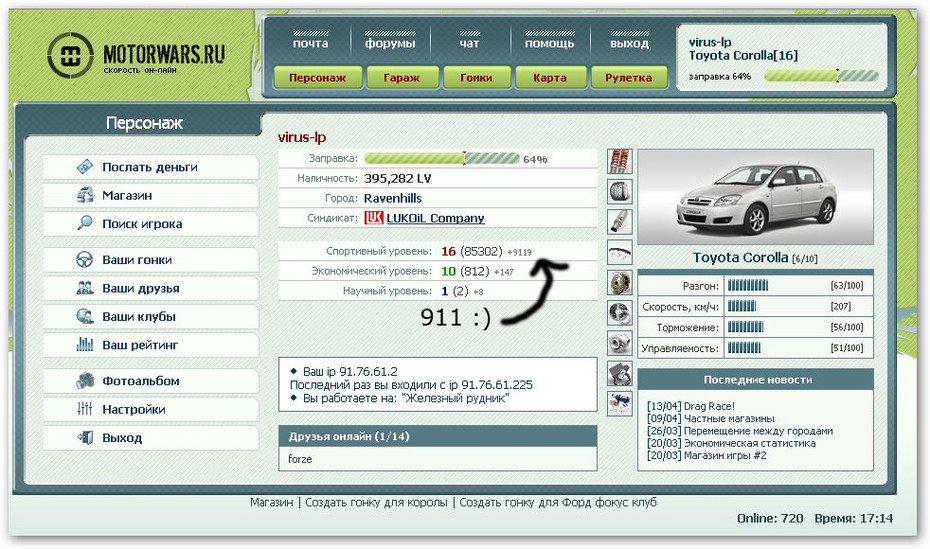Viewport: 930px width, 549px height.
Task: Click the sliders icon by Настройки
Action: click(x=85, y=409)
